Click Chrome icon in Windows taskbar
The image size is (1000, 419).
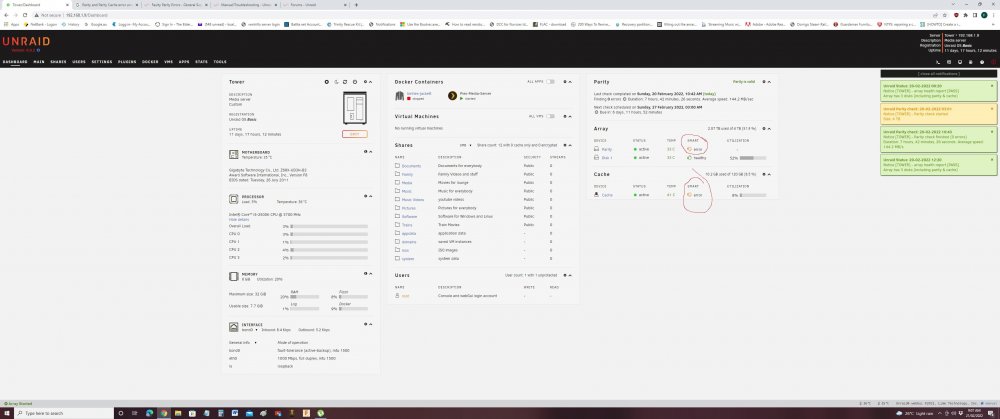(x=164, y=413)
